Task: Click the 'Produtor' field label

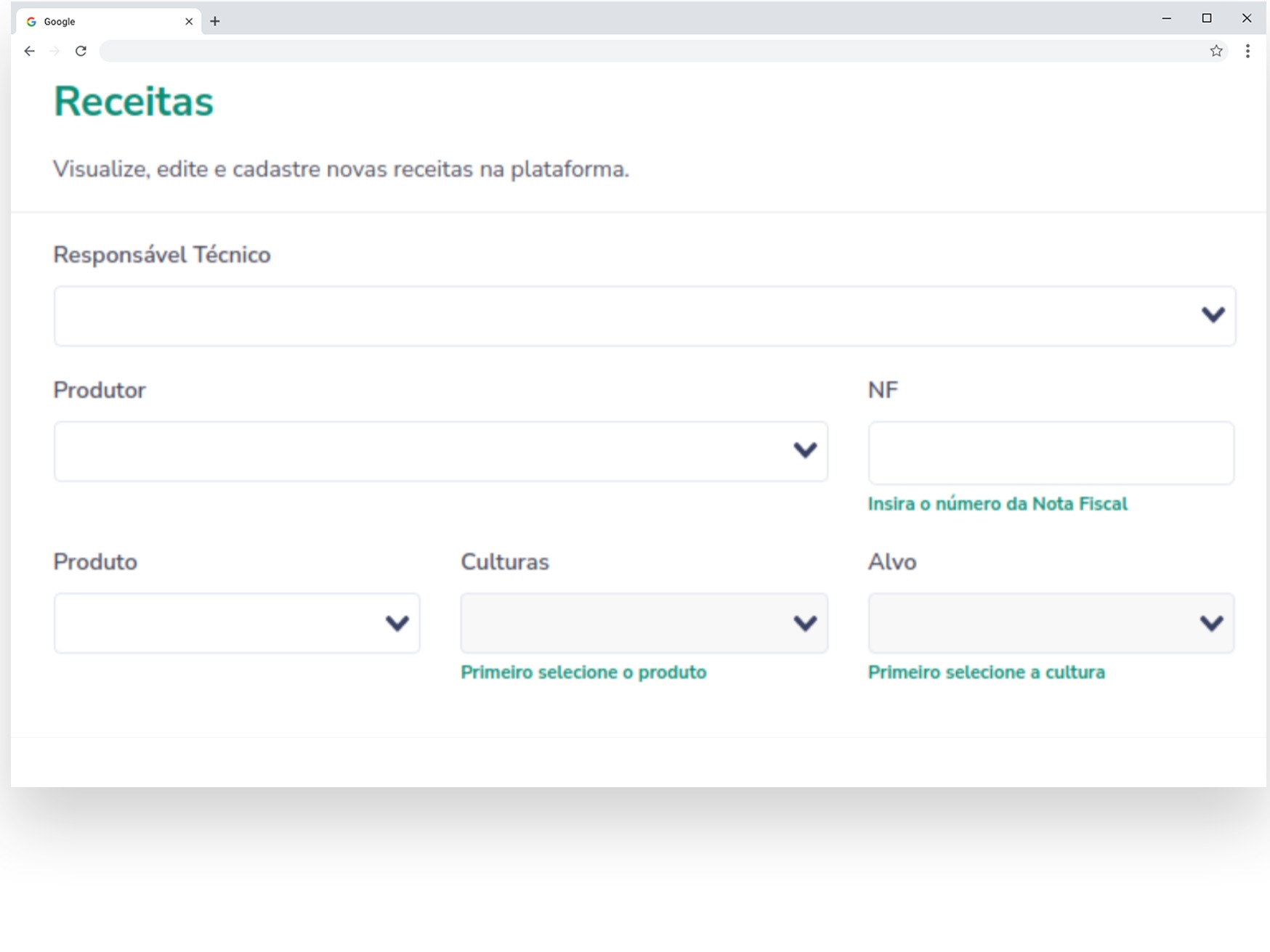Action: point(100,390)
